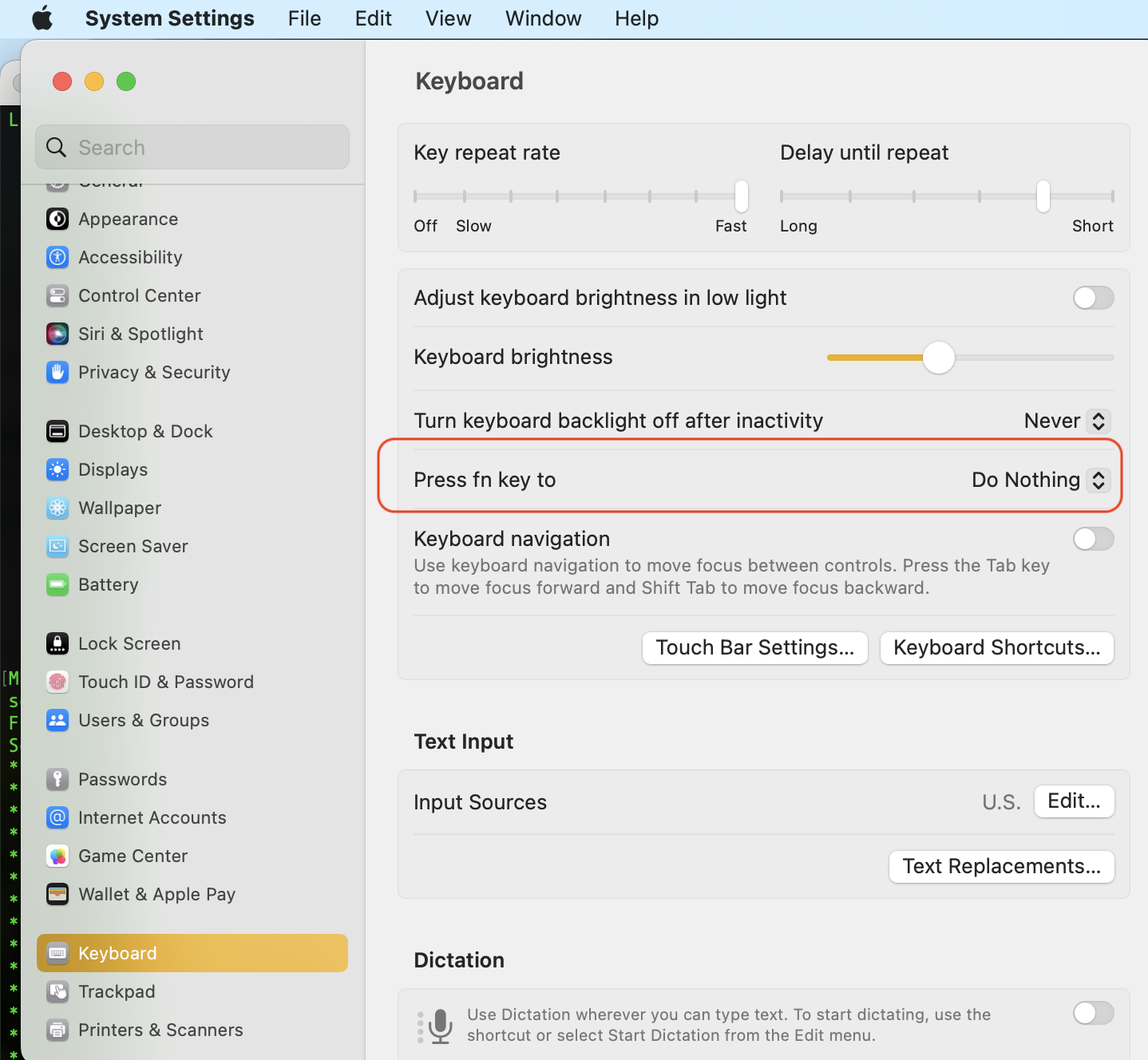Viewport: 1148px width, 1060px height.
Task: Edit the Input Sources
Action: click(x=1074, y=801)
